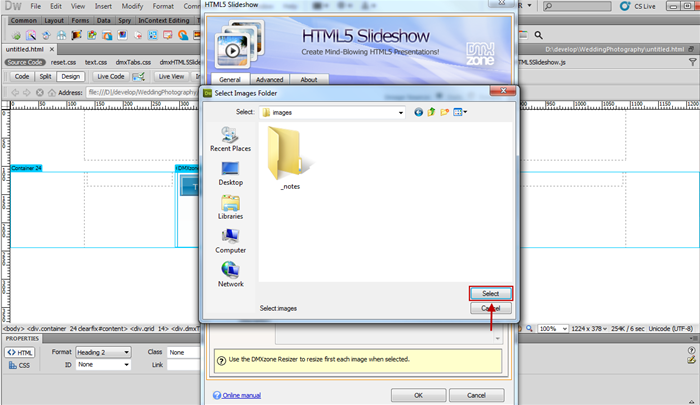
Task: Click the home icon beside Address field
Action: (52, 92)
